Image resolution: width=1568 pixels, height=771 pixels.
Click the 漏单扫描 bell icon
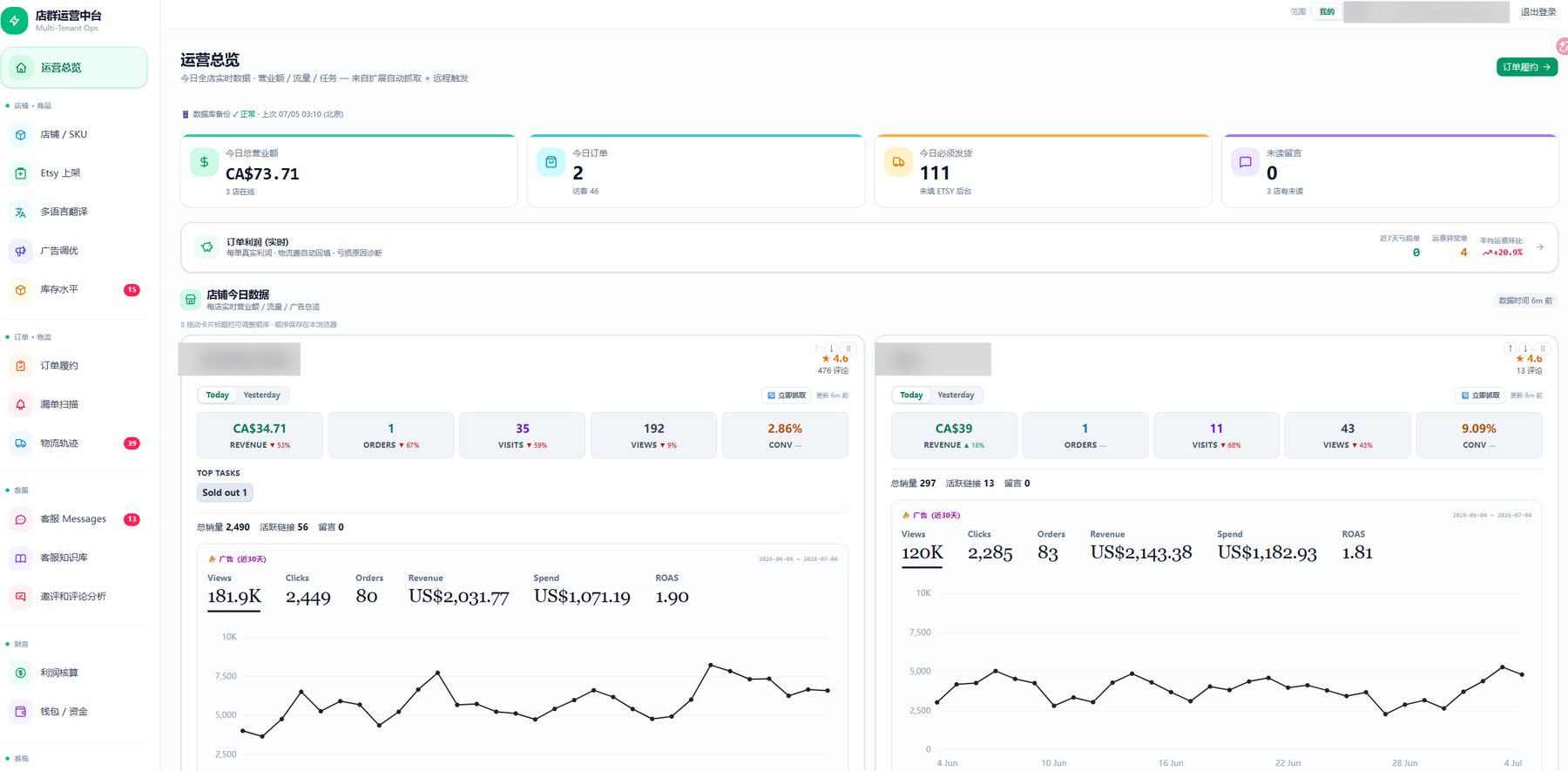click(21, 405)
